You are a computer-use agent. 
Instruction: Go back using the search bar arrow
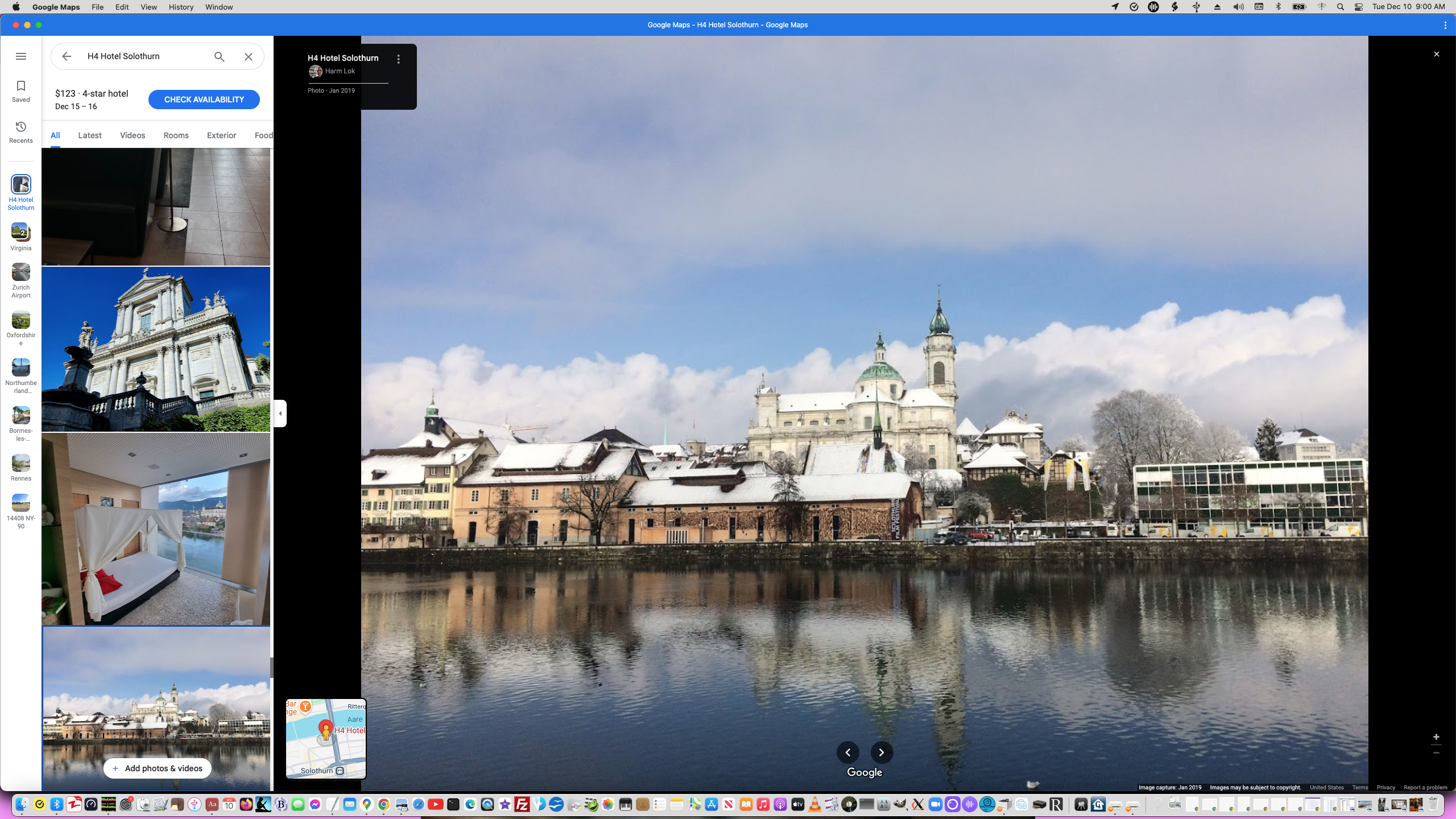pyautogui.click(x=67, y=56)
